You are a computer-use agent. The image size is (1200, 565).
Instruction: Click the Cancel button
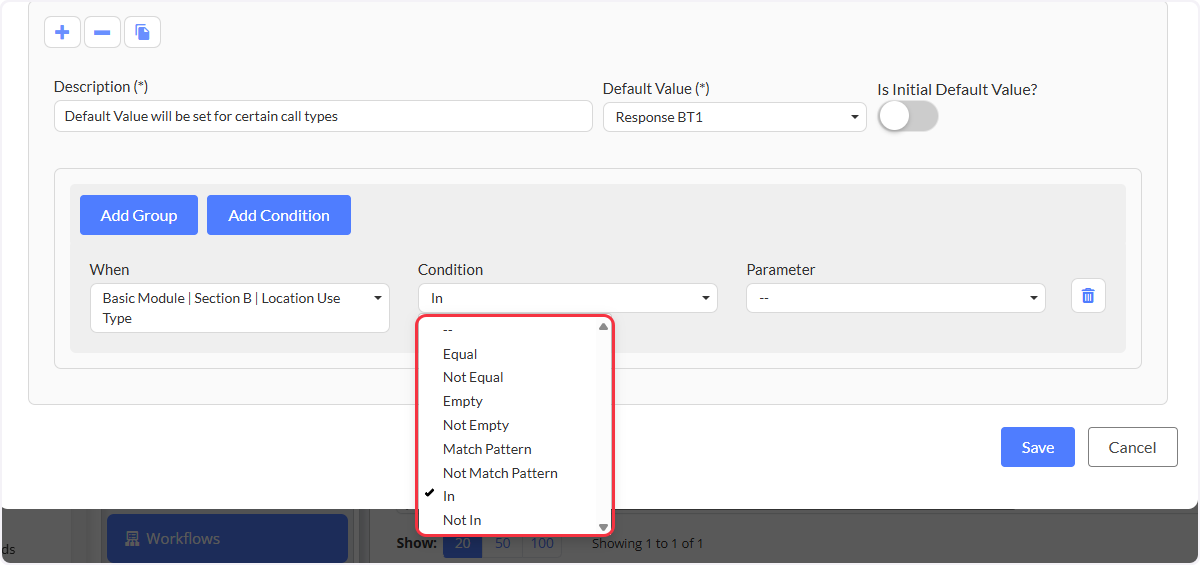[x=1133, y=447]
